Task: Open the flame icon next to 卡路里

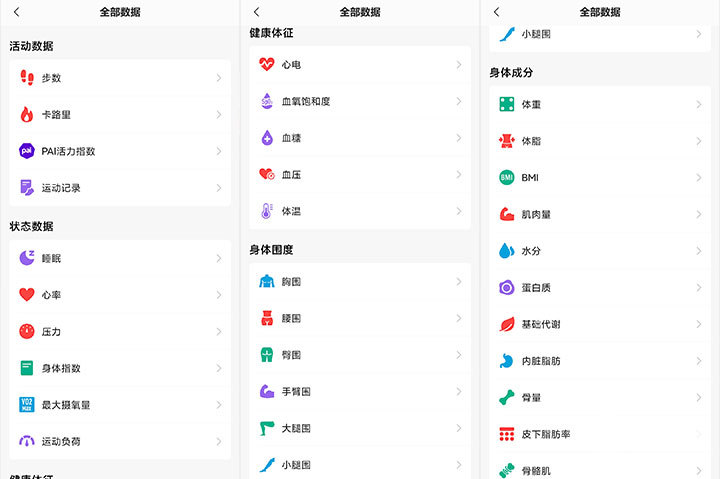Action: click(27, 114)
